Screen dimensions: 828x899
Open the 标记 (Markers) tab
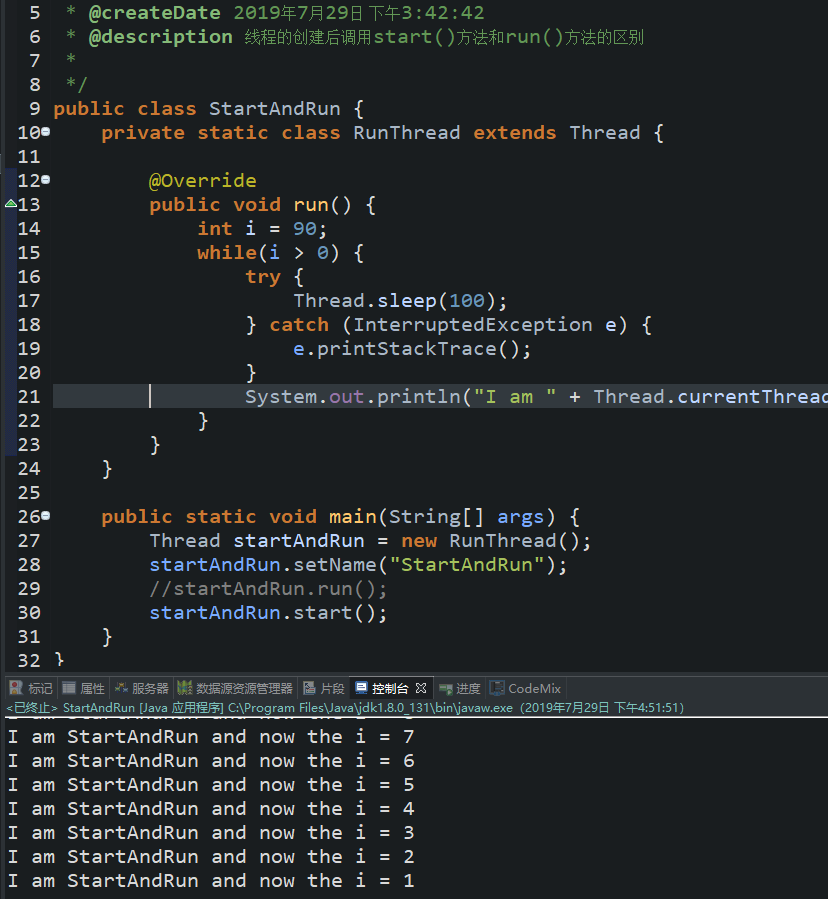pos(31,688)
